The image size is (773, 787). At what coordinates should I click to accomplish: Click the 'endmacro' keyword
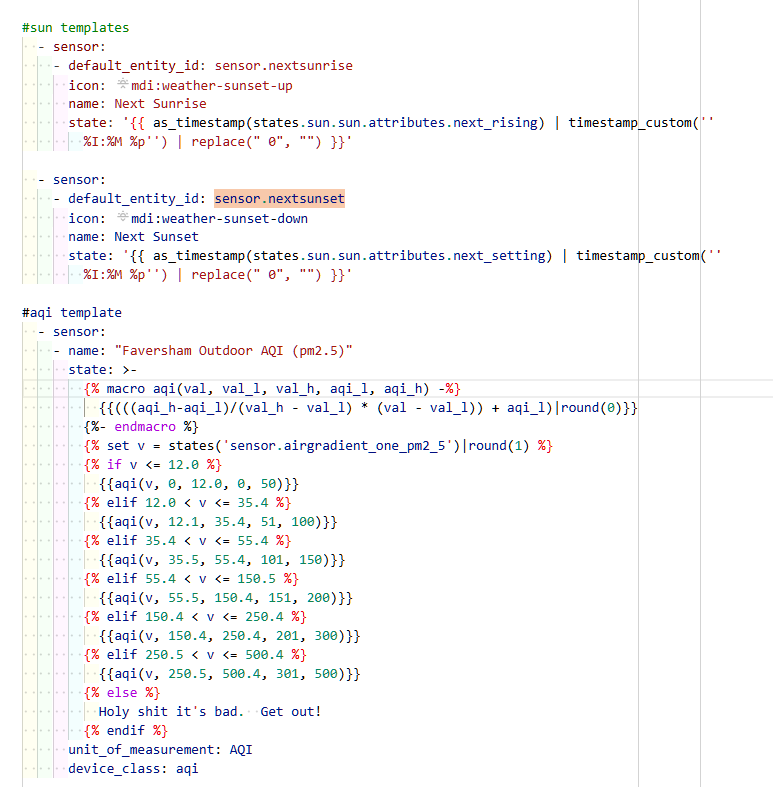[145, 427]
